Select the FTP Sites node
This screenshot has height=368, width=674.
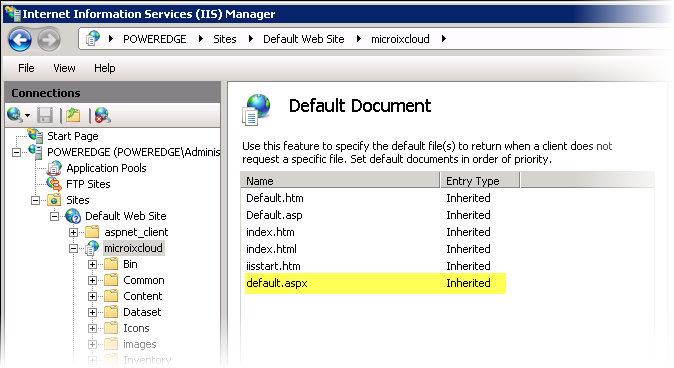88,184
